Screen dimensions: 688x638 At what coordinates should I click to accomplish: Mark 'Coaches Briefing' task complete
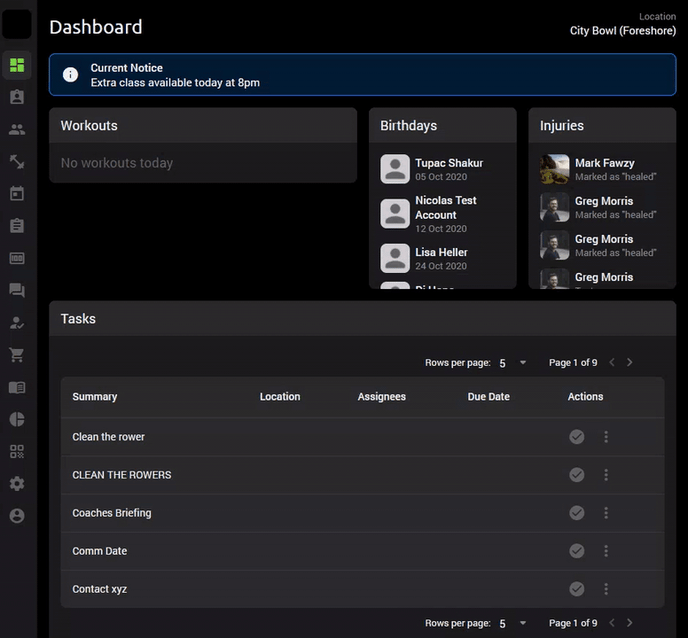(577, 513)
